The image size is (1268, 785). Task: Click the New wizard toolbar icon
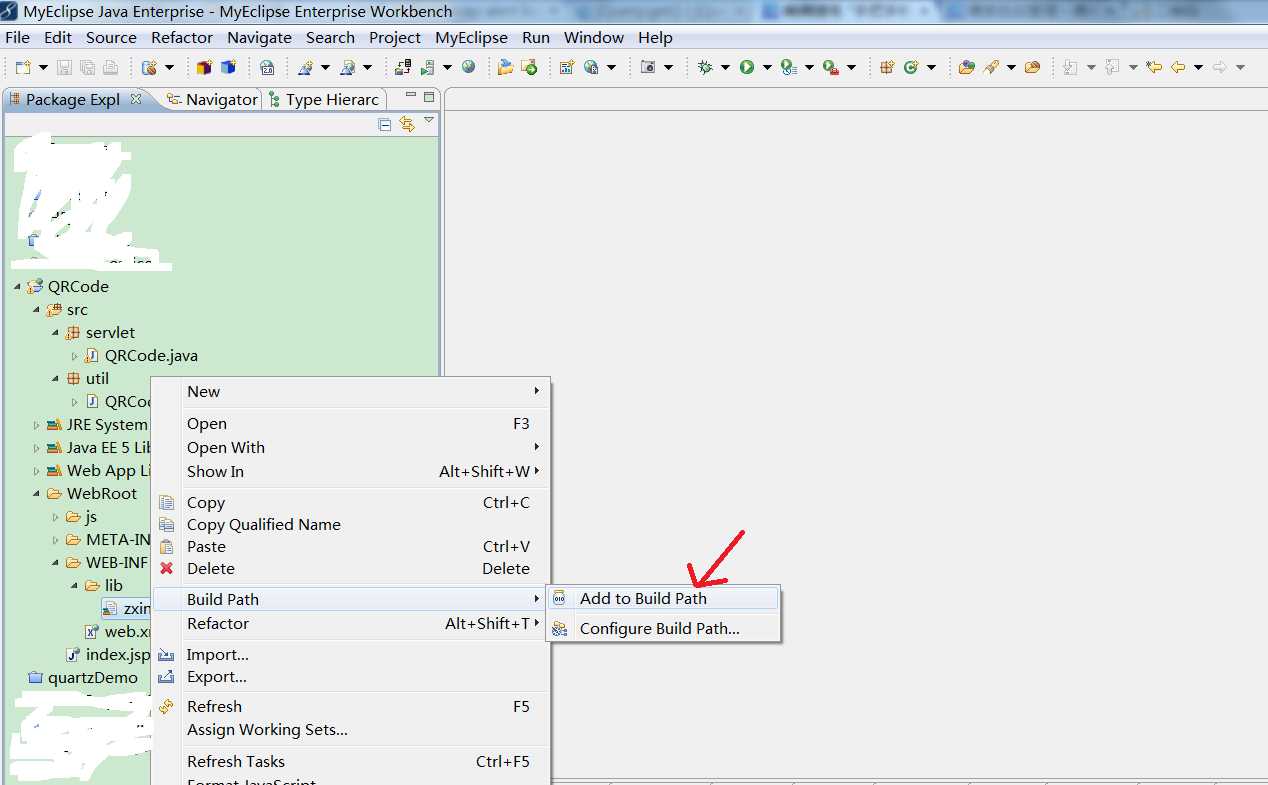click(23, 68)
